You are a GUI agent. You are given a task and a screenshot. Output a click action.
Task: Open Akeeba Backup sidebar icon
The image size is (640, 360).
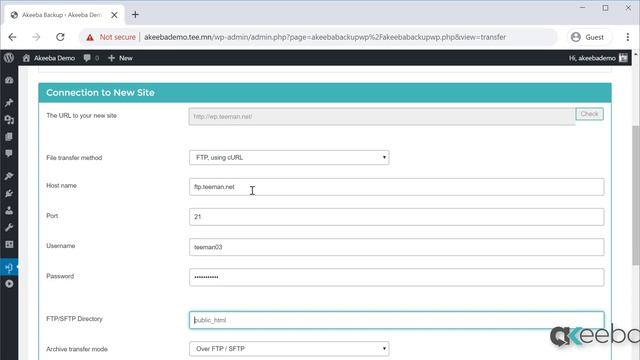click(x=9, y=268)
